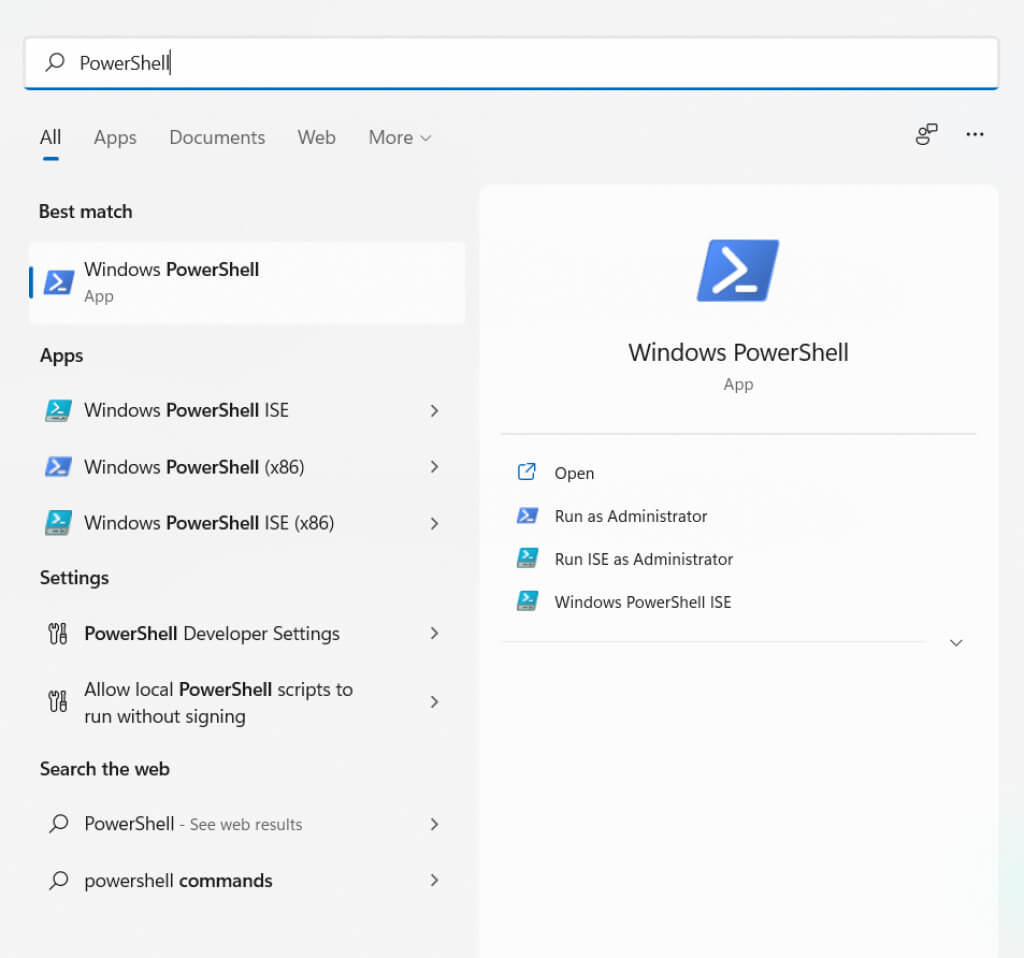Switch to the Documents tab
Viewport: 1024px width, 958px height.
point(217,137)
